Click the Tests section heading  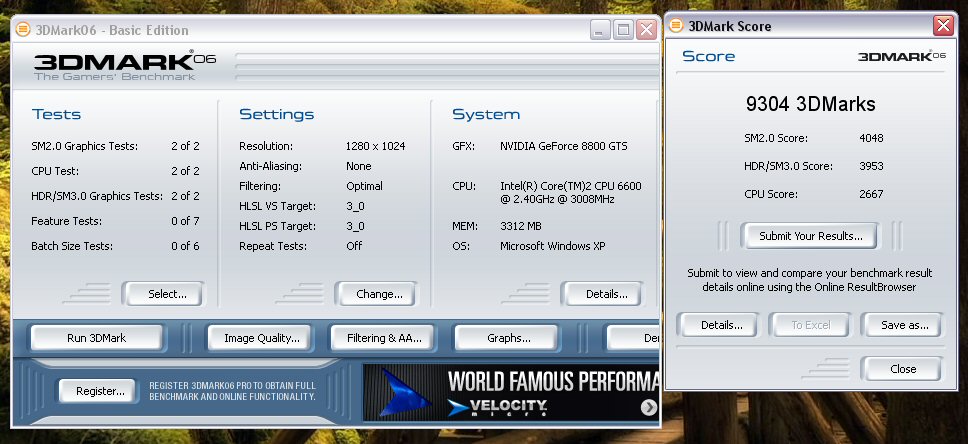pyautogui.click(x=56, y=114)
